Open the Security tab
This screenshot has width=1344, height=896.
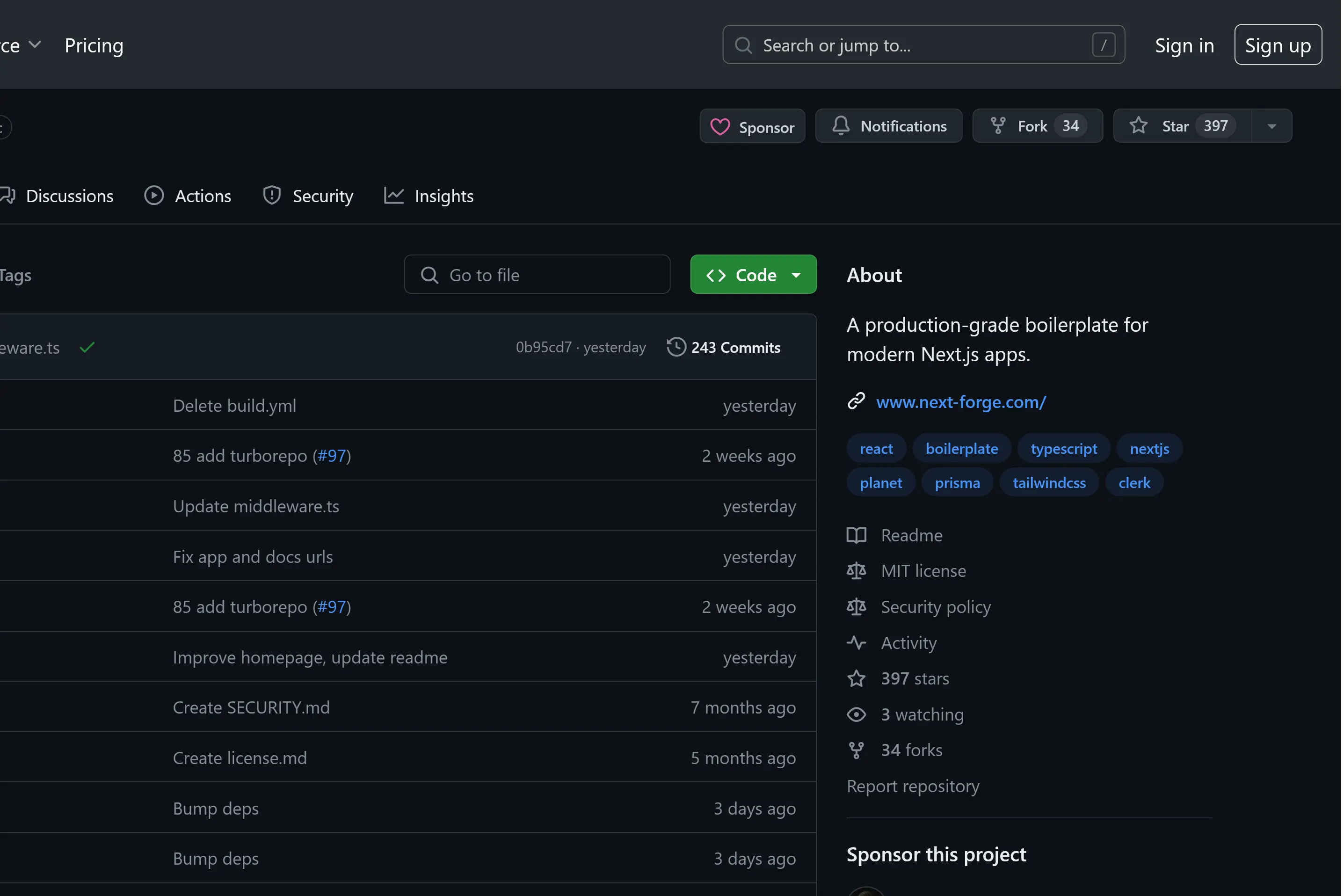coord(307,196)
